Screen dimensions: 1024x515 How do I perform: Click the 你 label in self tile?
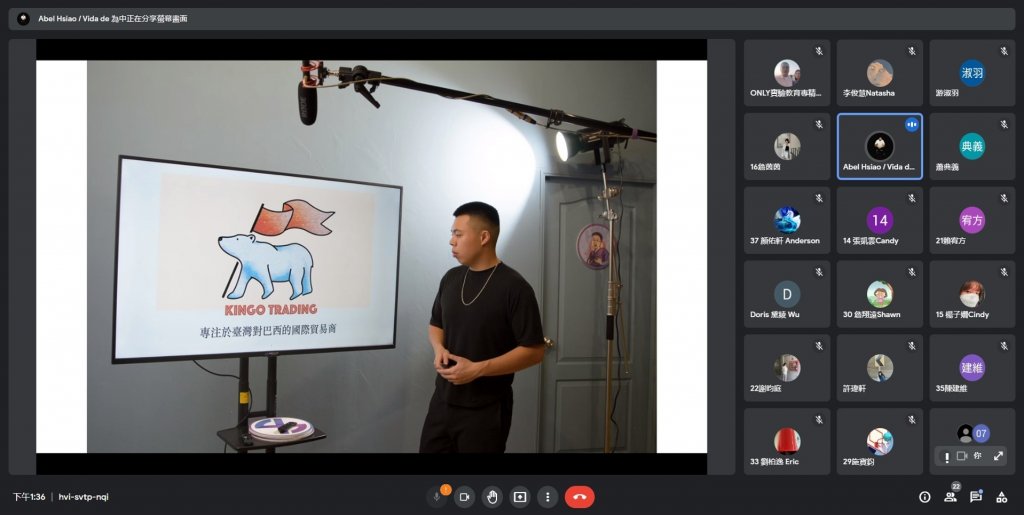[978, 456]
